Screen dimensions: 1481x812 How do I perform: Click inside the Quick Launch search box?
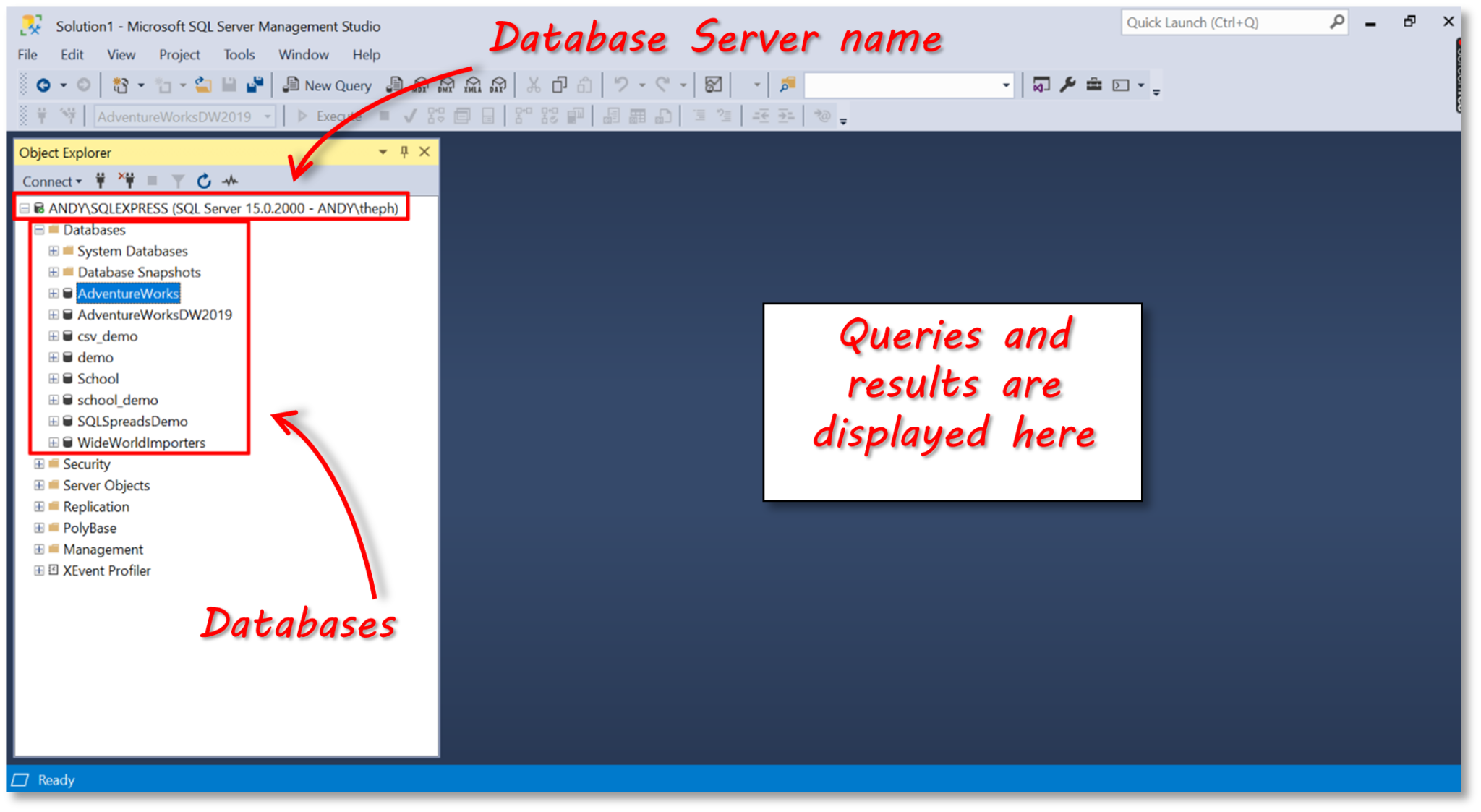[1229, 22]
